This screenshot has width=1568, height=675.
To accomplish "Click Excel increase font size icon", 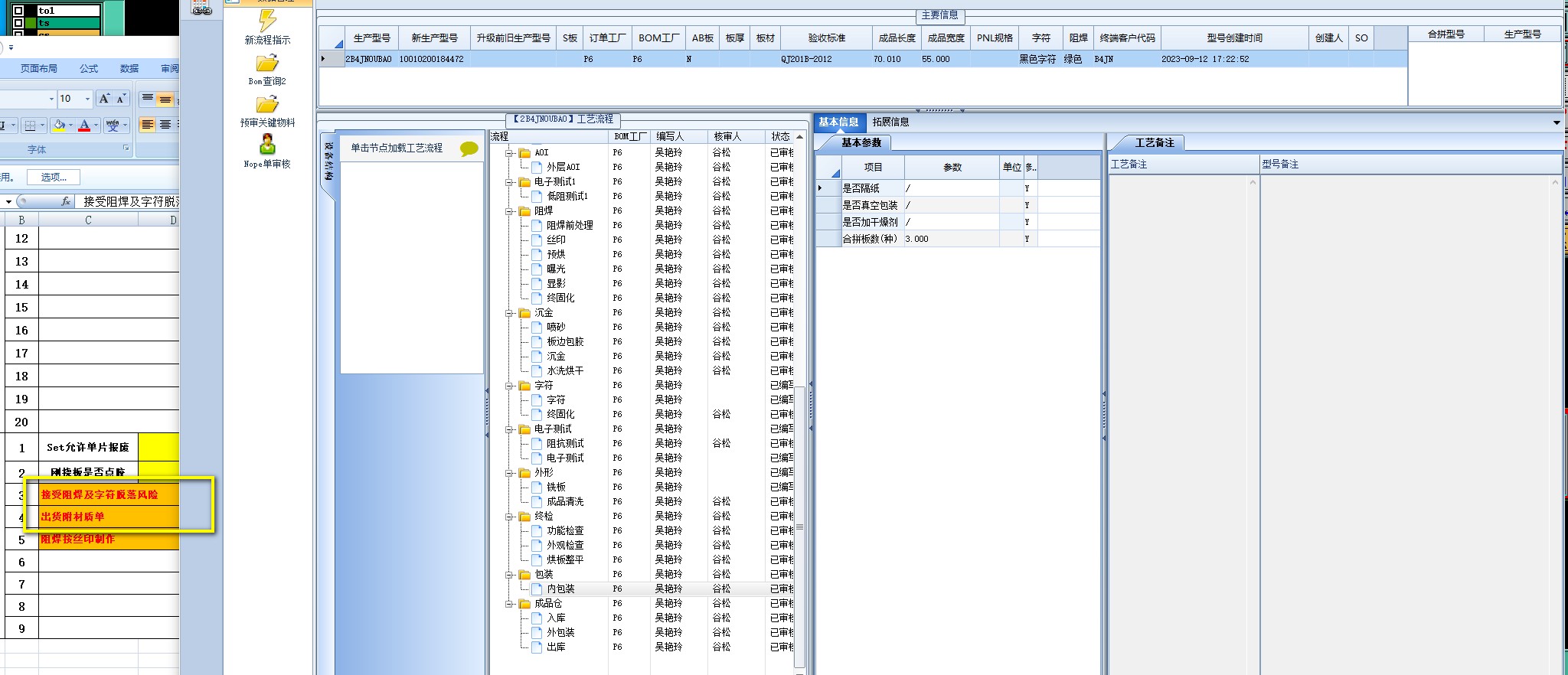I will coord(104,99).
